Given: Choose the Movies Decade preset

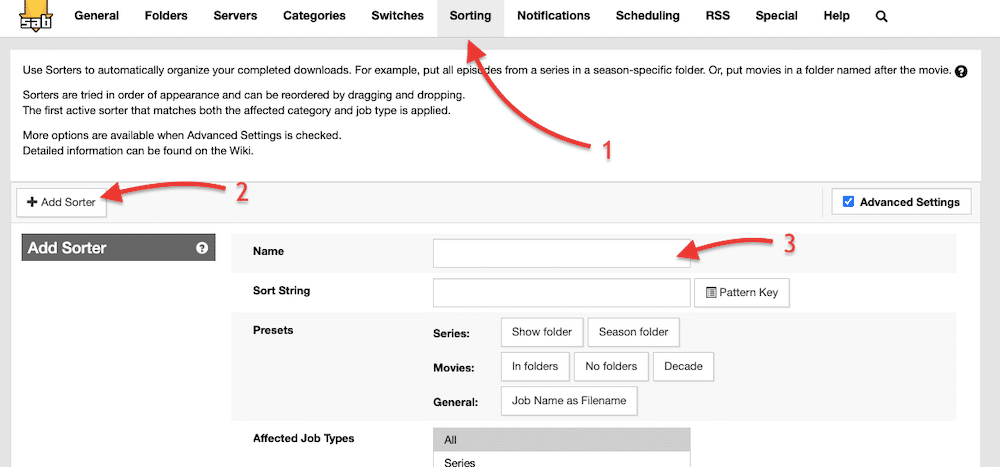Looking at the screenshot, I should coord(683,366).
